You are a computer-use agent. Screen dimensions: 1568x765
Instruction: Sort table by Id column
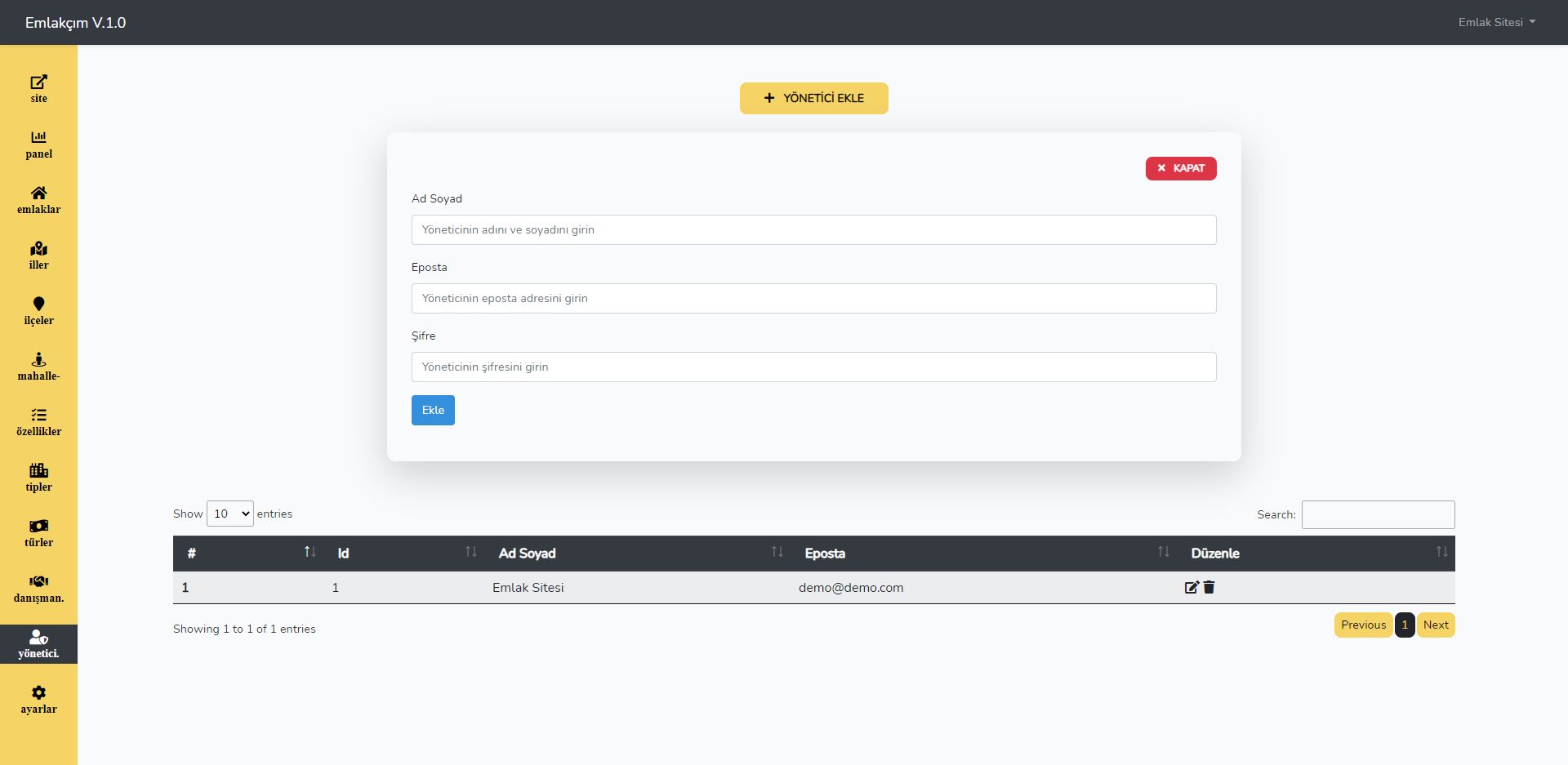point(405,553)
